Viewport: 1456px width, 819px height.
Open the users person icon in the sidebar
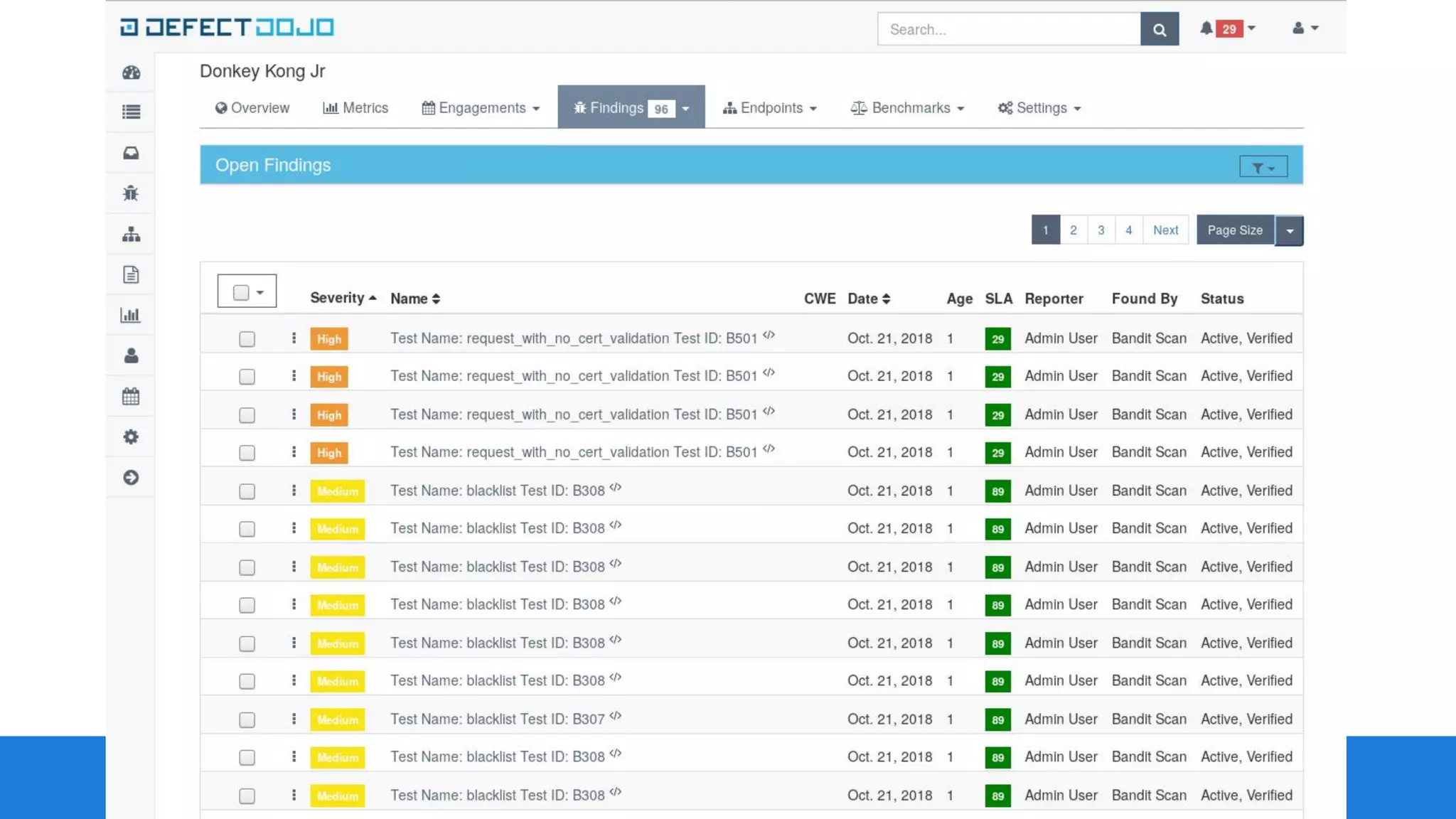[131, 355]
